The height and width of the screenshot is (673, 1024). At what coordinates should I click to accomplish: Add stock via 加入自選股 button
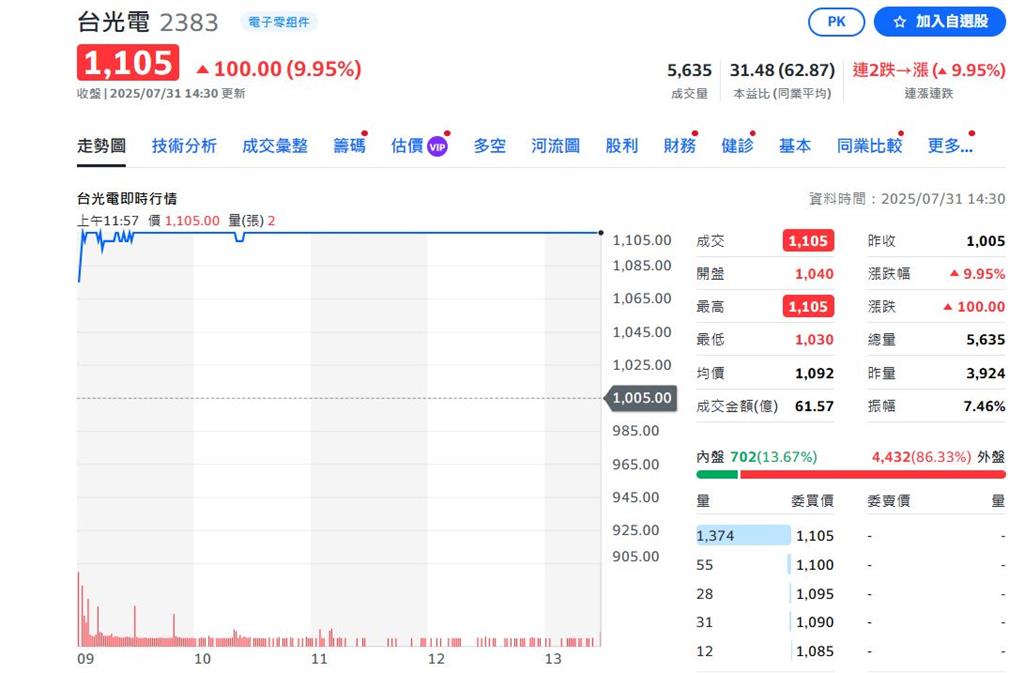(940, 22)
